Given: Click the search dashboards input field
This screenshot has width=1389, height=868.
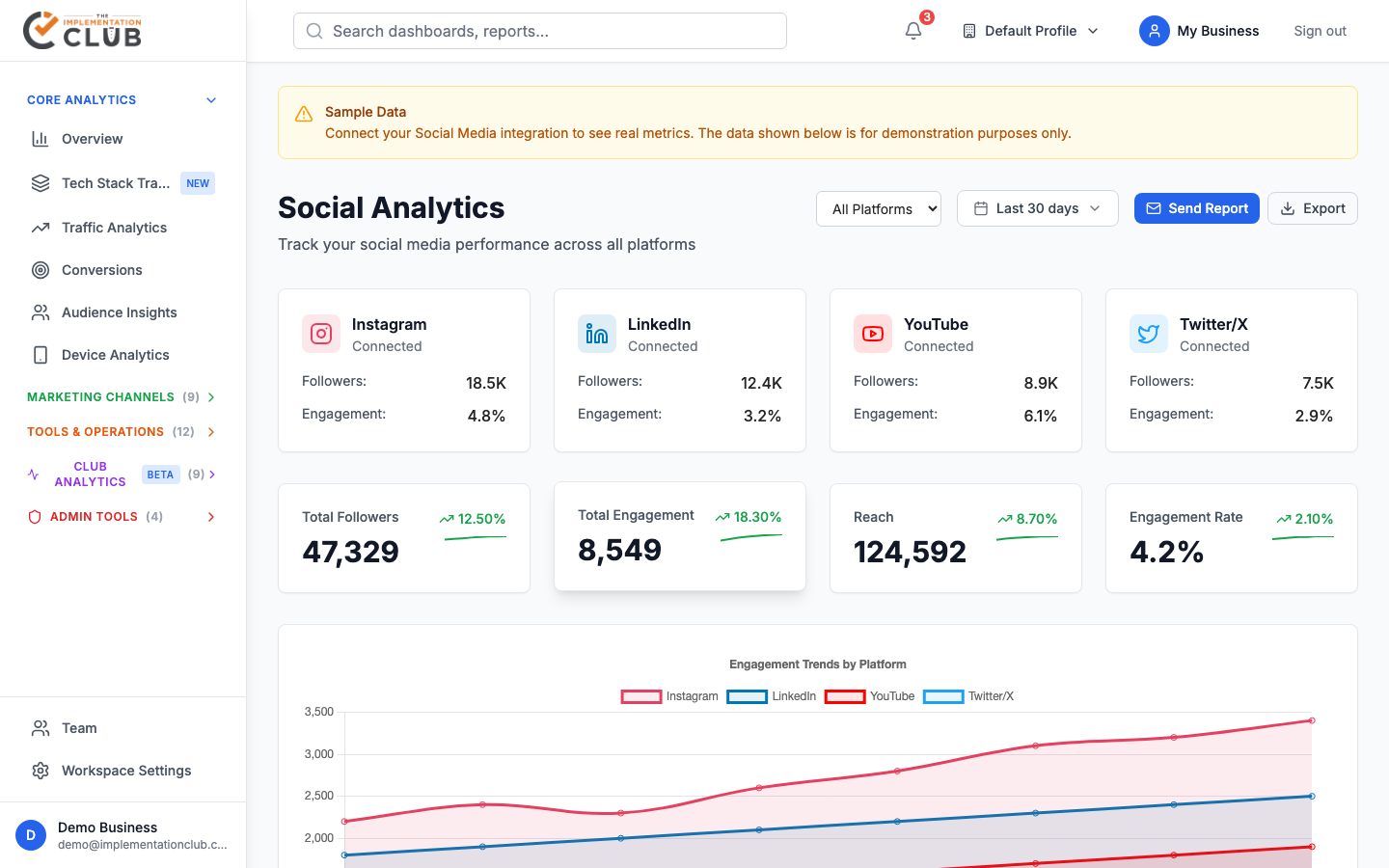Looking at the screenshot, I should (x=540, y=31).
